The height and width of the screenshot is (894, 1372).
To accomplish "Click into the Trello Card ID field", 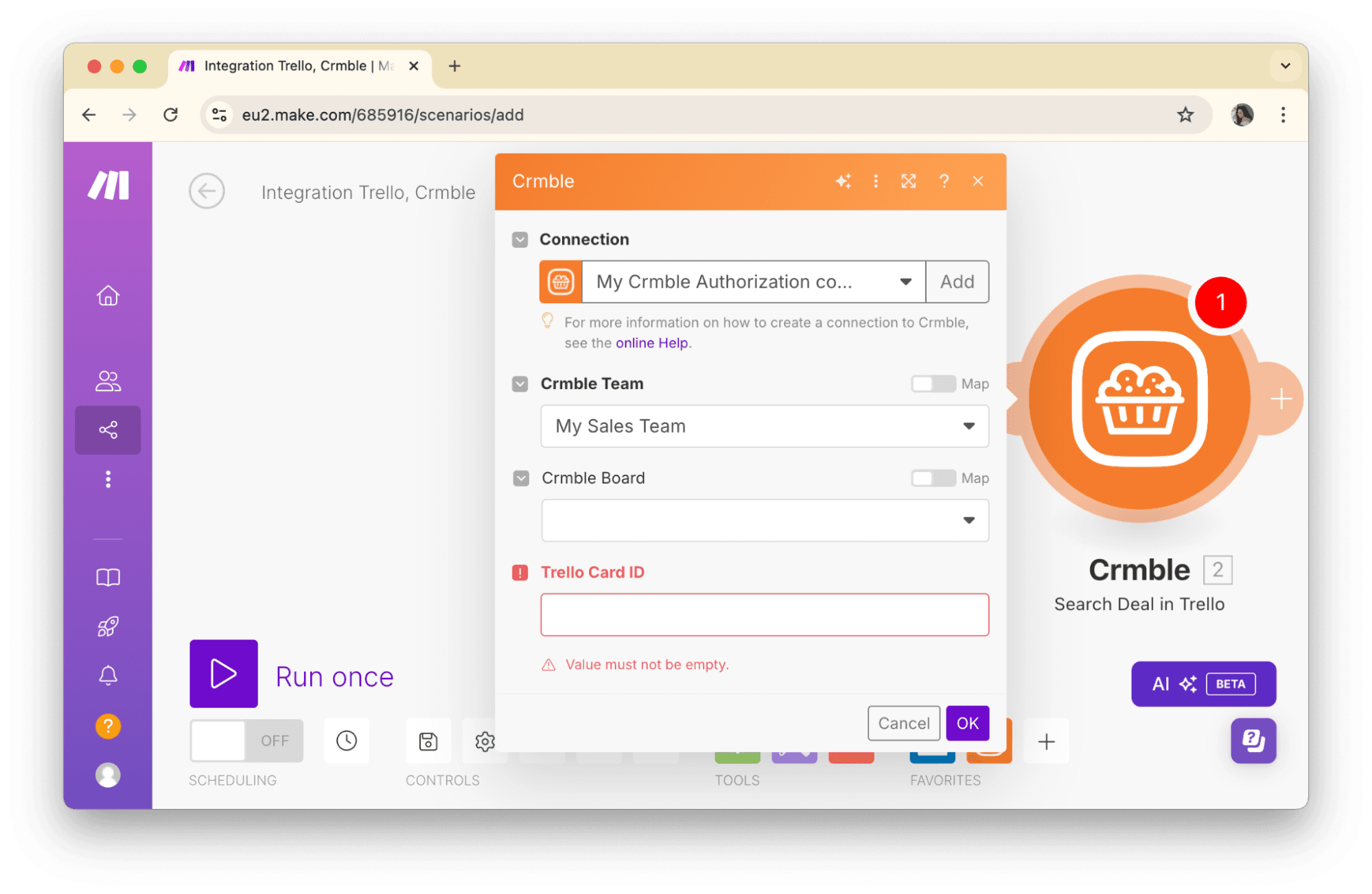I will click(x=764, y=615).
